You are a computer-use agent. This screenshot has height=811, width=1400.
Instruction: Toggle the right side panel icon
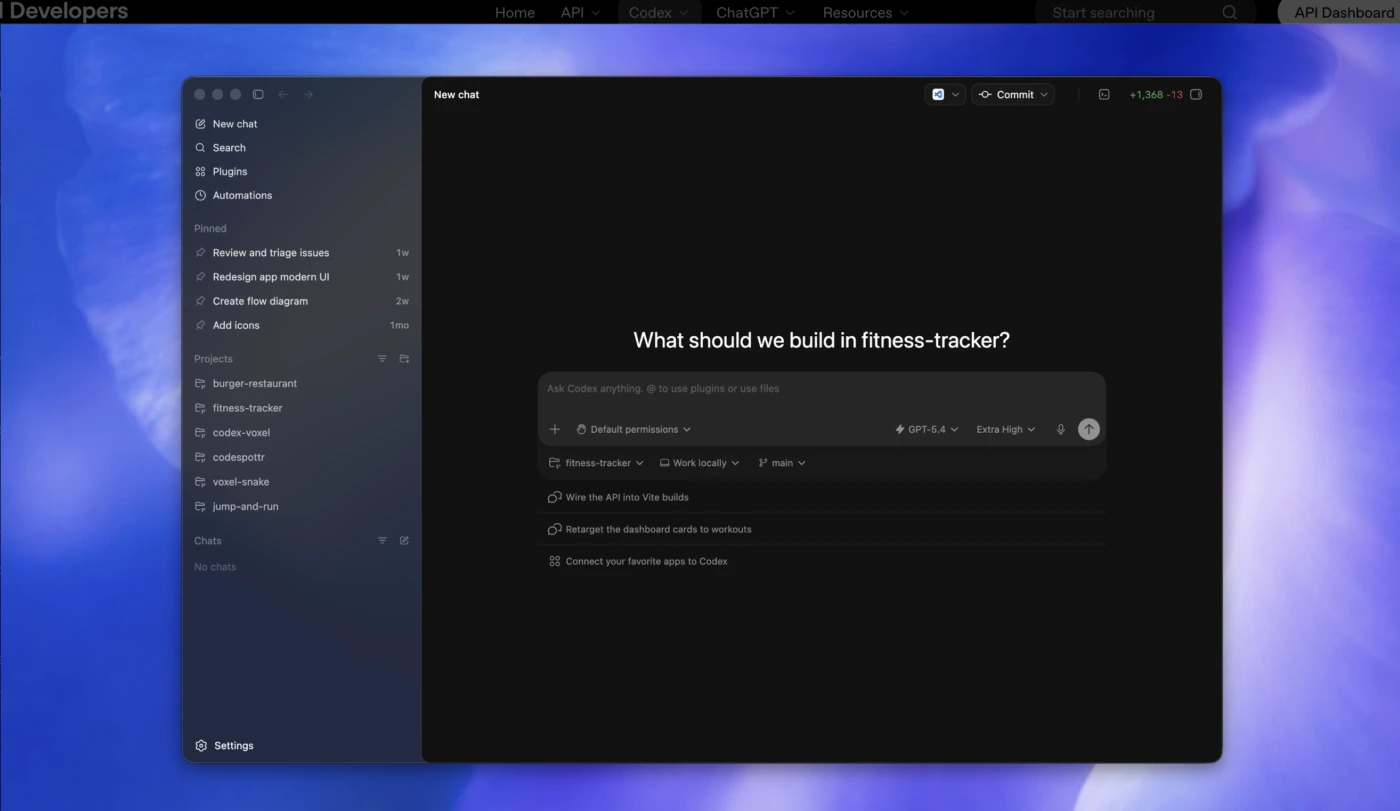1196,95
